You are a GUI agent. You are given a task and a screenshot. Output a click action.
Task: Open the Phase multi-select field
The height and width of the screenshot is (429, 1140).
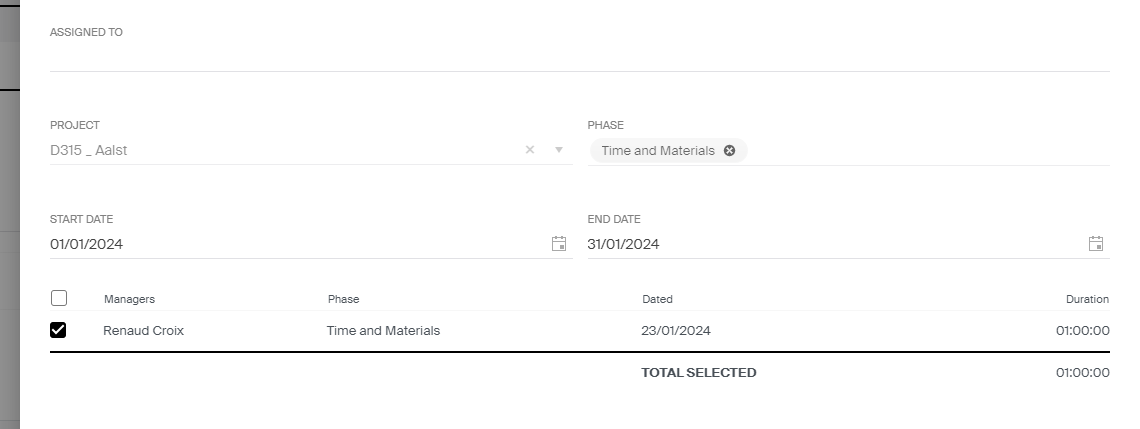pos(927,151)
